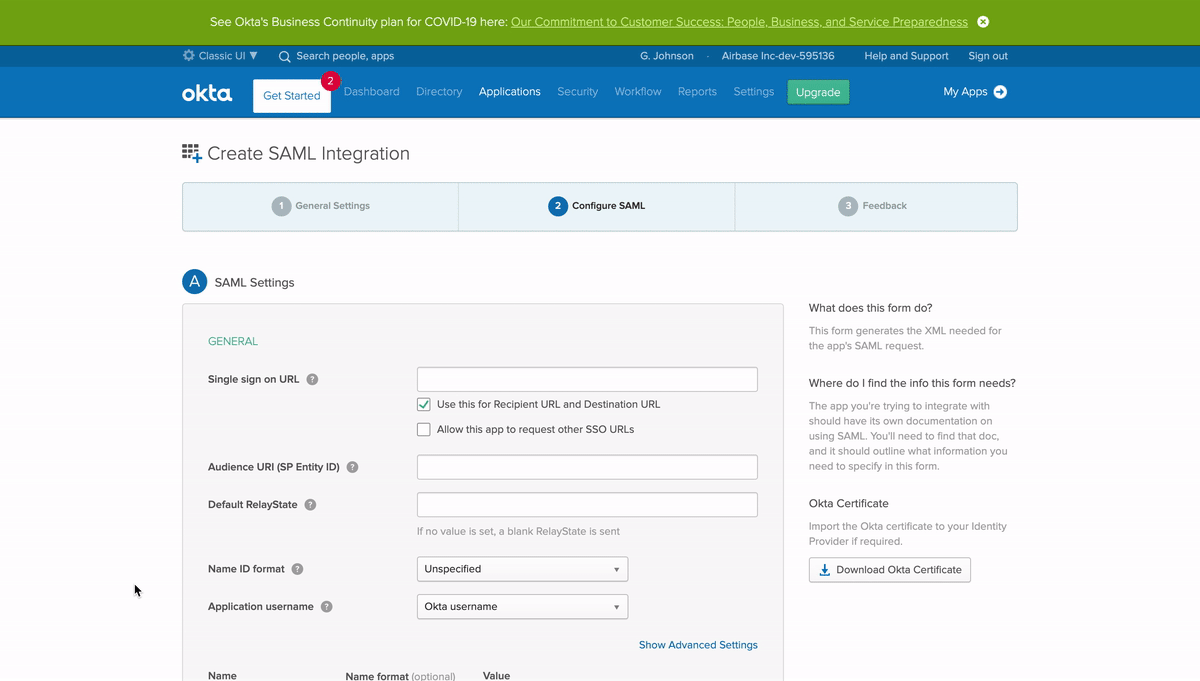This screenshot has height=681, width=1200.
Task: Open the Applications menu
Action: click(x=510, y=92)
